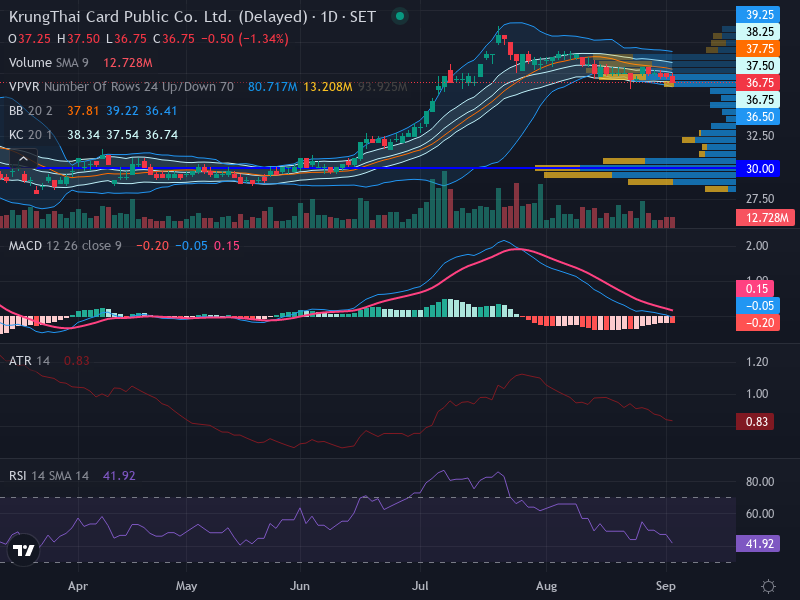
Task: Click the TradingView logo icon
Action: (23, 550)
